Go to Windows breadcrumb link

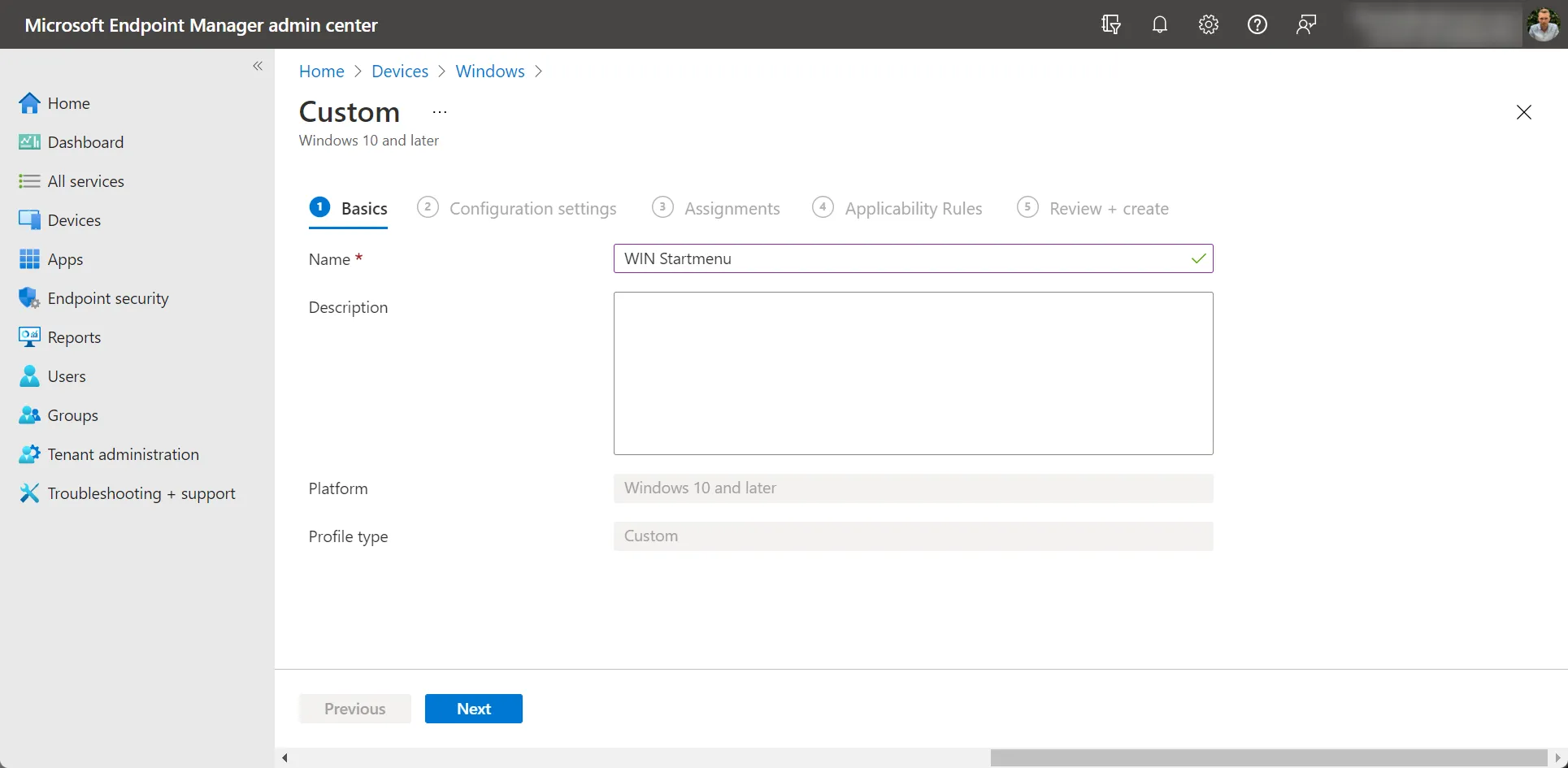pos(490,72)
